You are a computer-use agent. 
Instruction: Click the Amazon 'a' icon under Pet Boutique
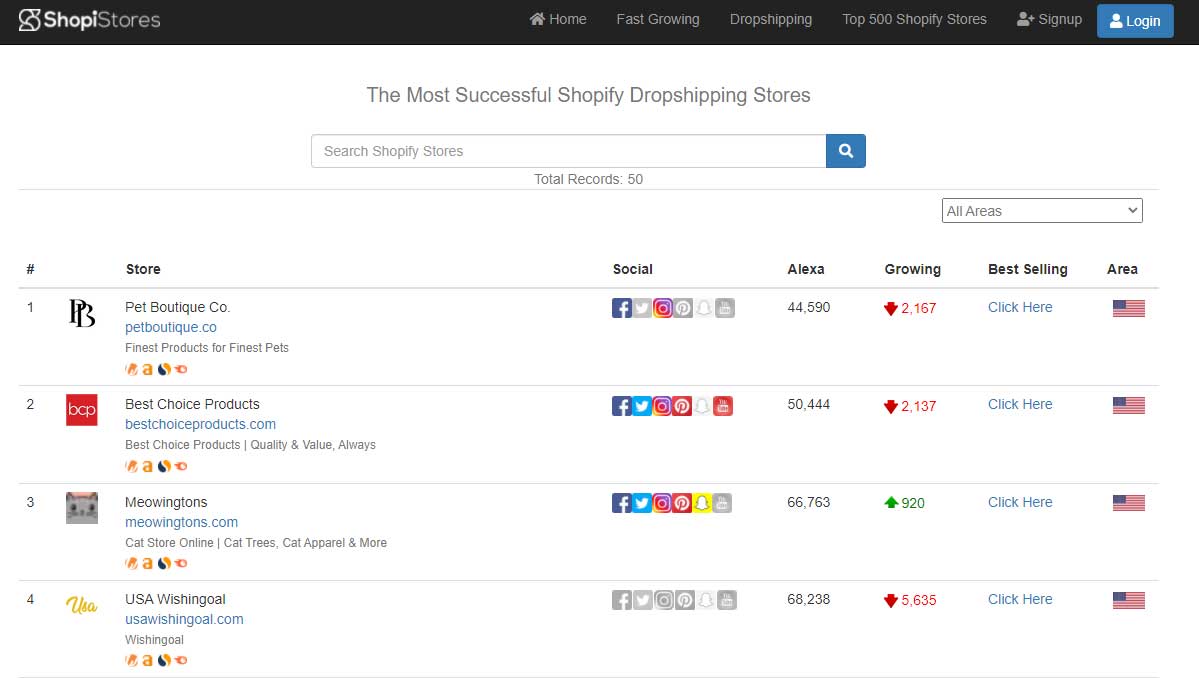(147, 369)
